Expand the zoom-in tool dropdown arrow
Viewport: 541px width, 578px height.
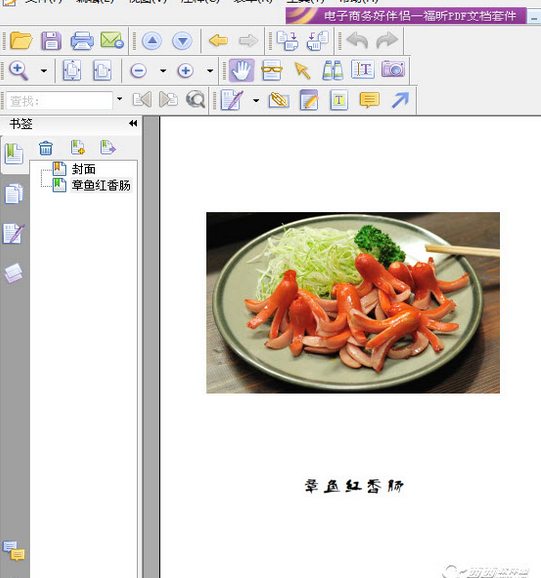click(x=43, y=70)
